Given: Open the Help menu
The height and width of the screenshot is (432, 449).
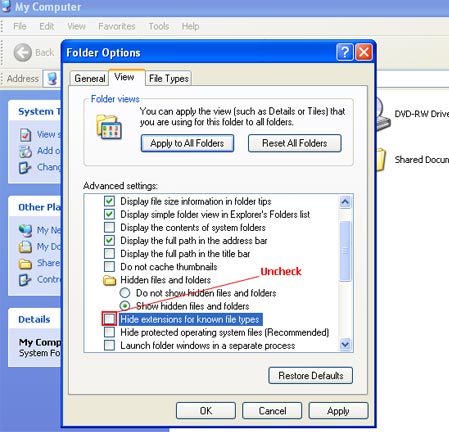Looking at the screenshot, I should [190, 26].
